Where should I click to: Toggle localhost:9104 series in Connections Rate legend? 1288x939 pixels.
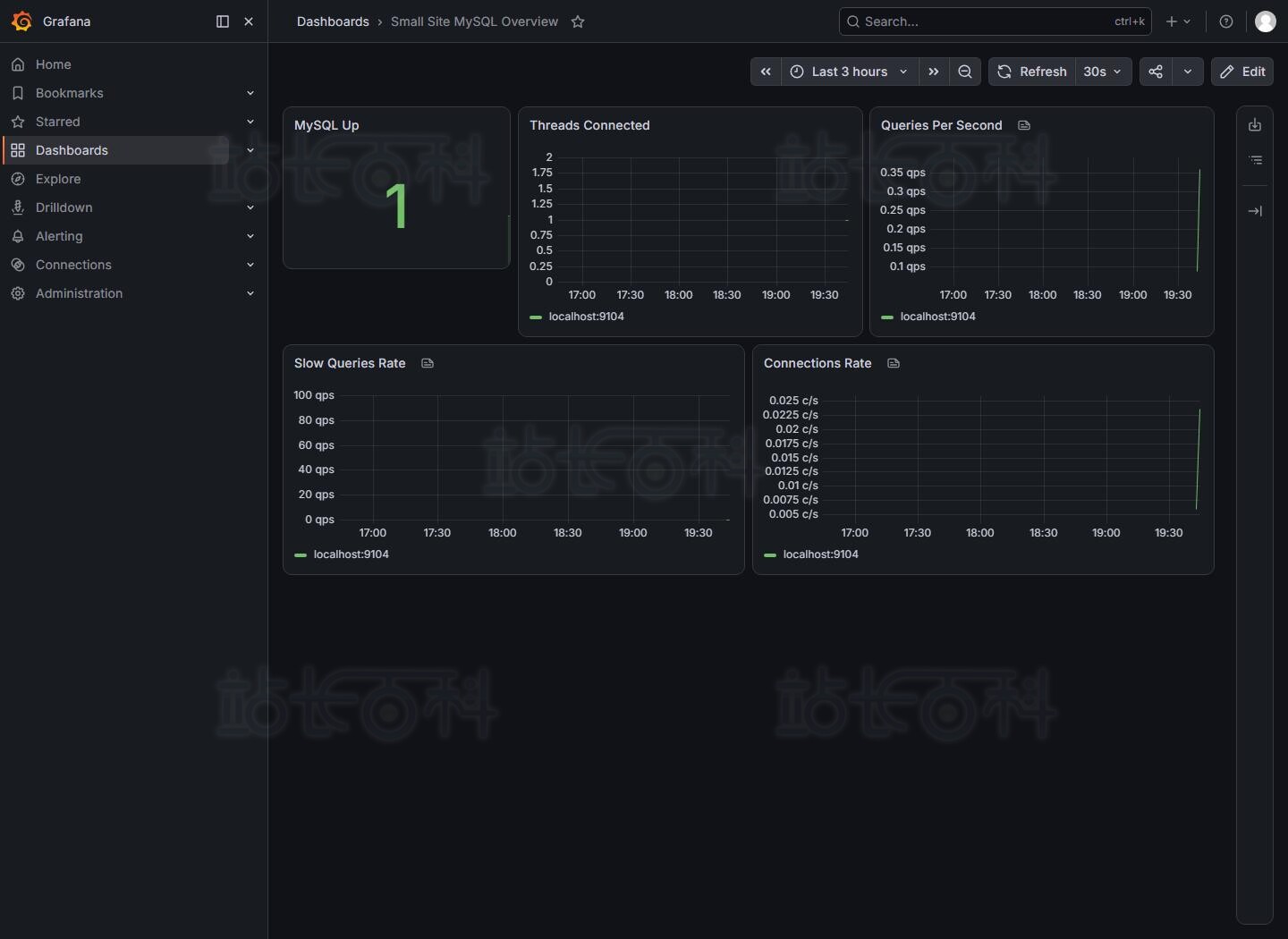(x=821, y=554)
